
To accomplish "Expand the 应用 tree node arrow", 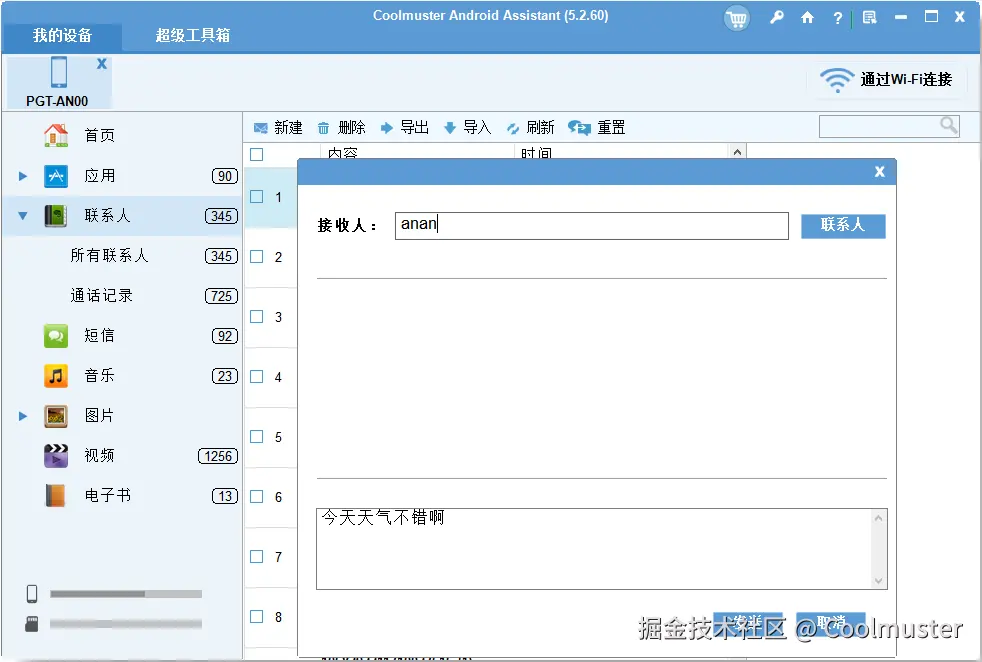I will [x=23, y=176].
